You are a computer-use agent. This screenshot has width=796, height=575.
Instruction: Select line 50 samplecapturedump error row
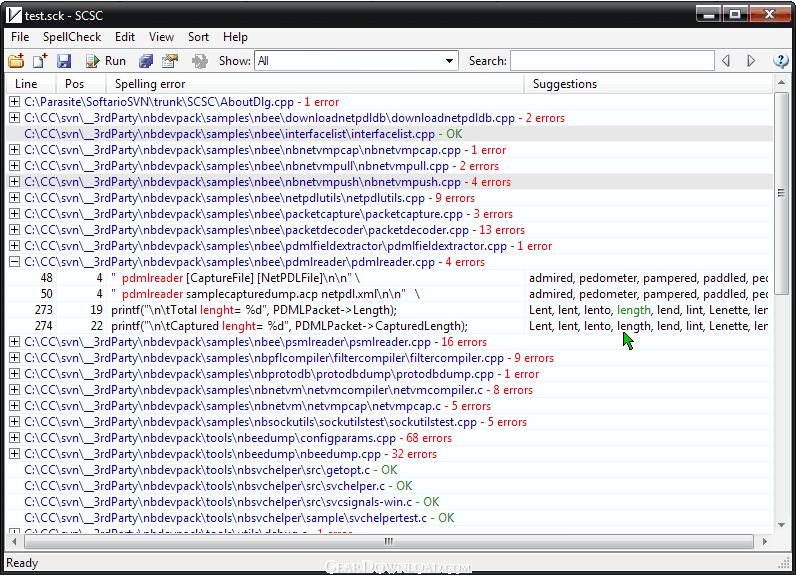pyautogui.click(x=389, y=294)
